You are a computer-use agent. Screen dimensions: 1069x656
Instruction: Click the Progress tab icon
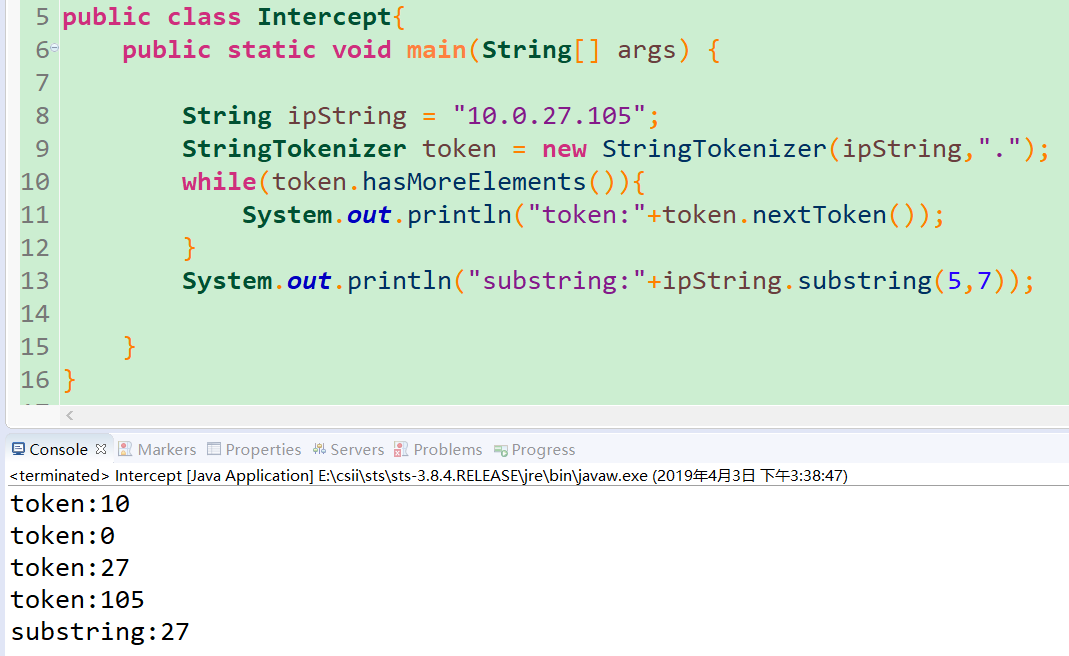tap(501, 450)
